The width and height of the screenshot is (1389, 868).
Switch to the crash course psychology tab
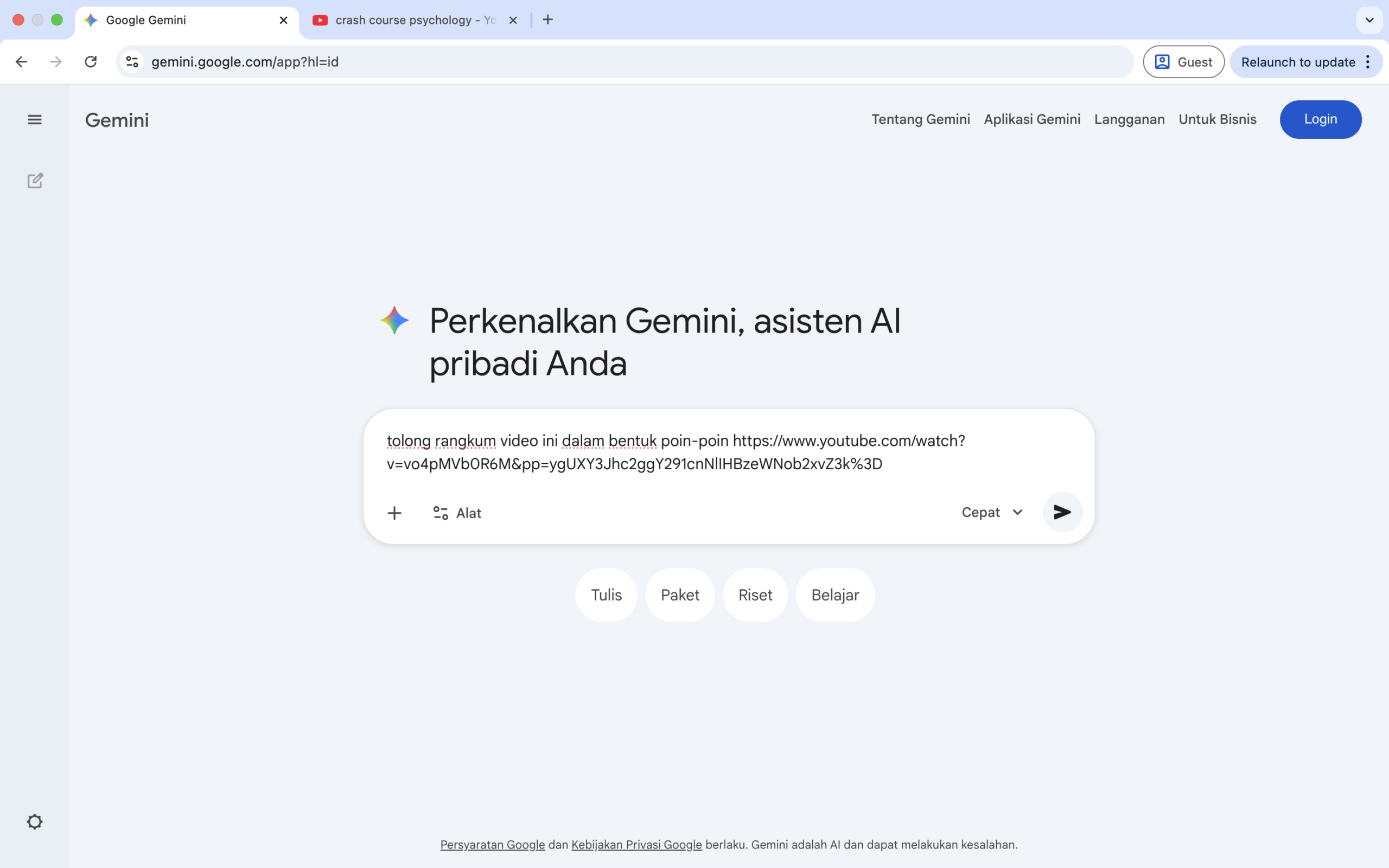[407, 20]
